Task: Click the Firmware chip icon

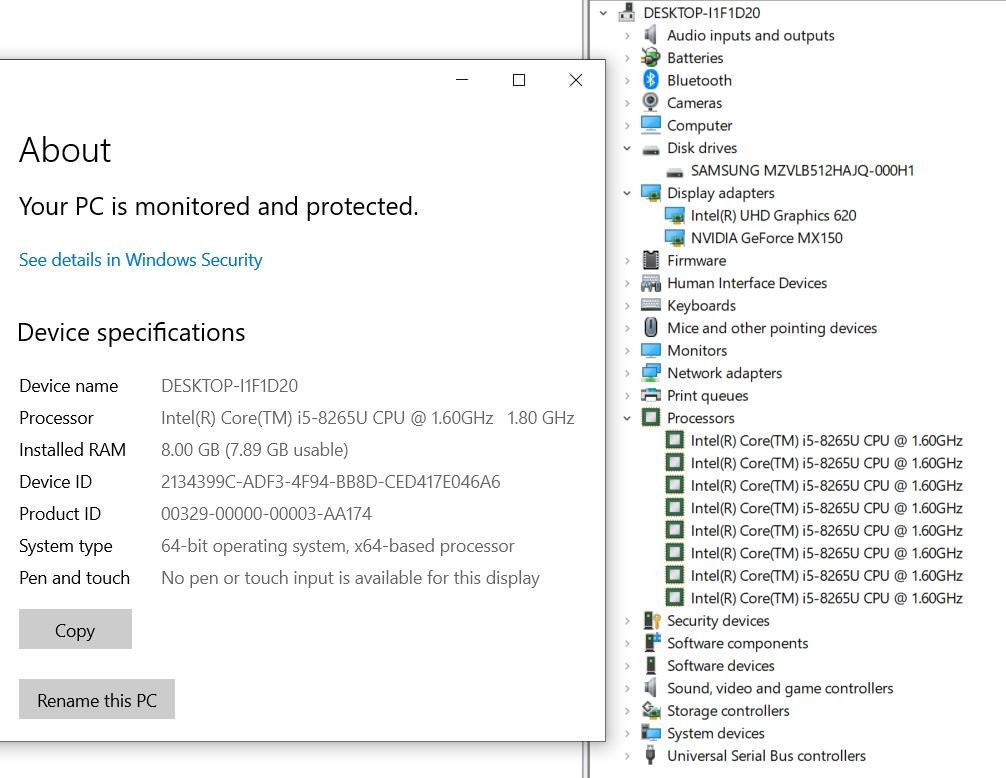Action: click(651, 260)
